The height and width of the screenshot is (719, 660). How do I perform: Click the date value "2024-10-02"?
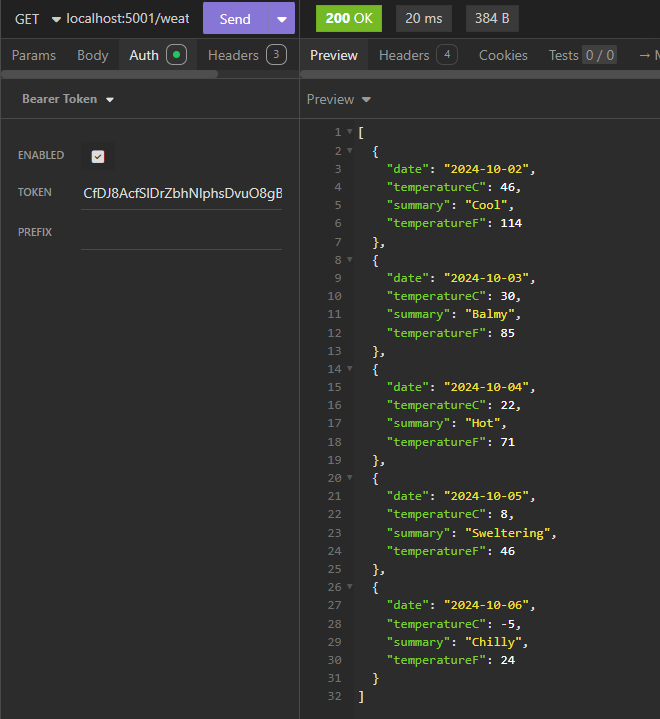click(486, 169)
